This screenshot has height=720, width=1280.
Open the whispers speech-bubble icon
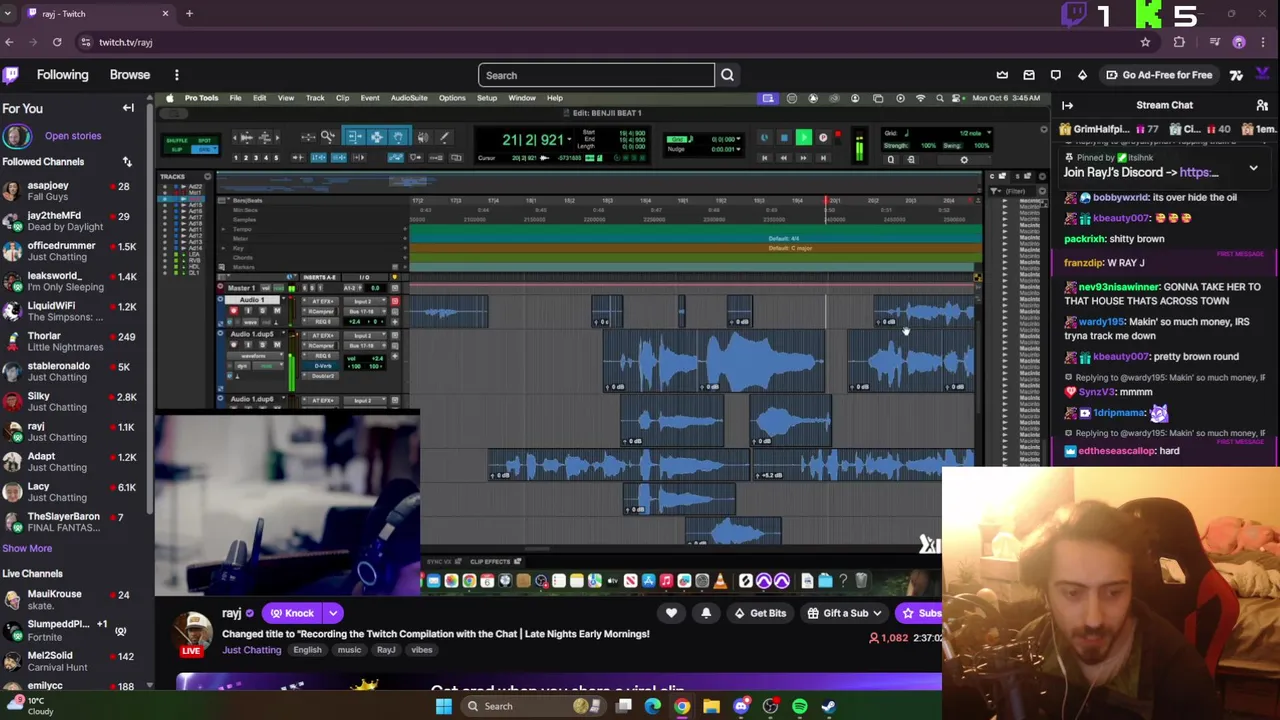[1056, 75]
